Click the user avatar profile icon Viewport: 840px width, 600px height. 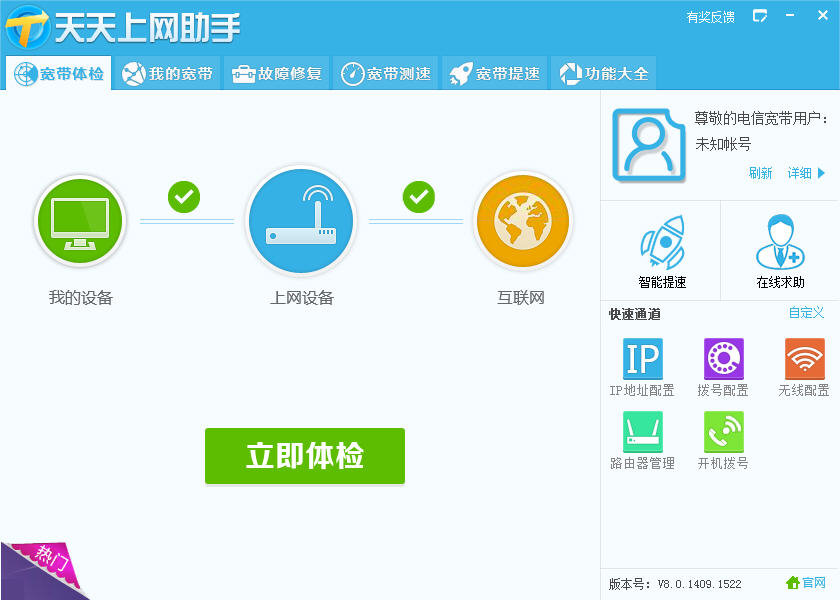point(648,147)
